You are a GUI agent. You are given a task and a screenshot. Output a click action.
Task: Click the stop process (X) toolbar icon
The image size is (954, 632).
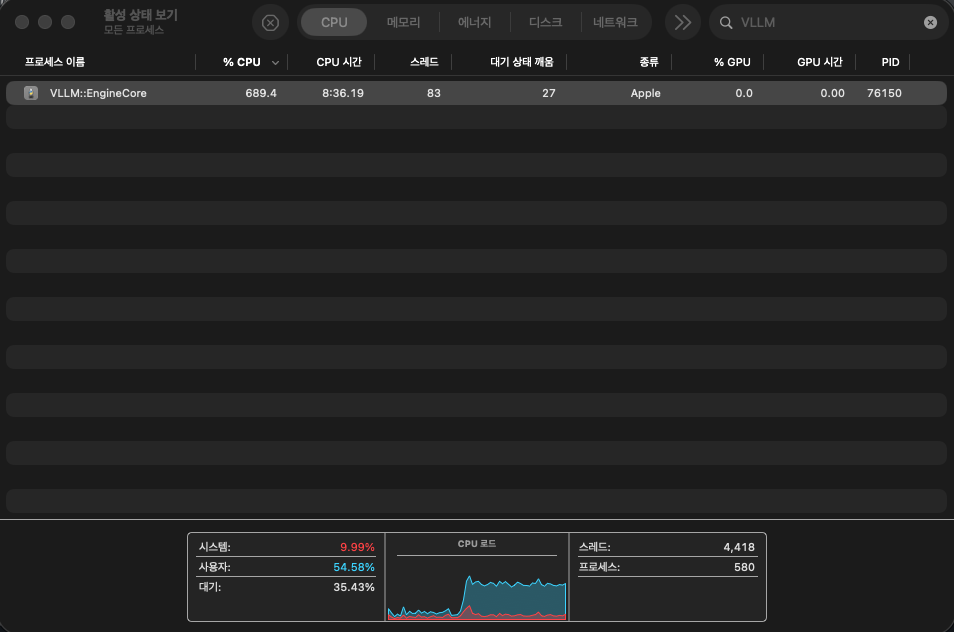[x=270, y=23]
